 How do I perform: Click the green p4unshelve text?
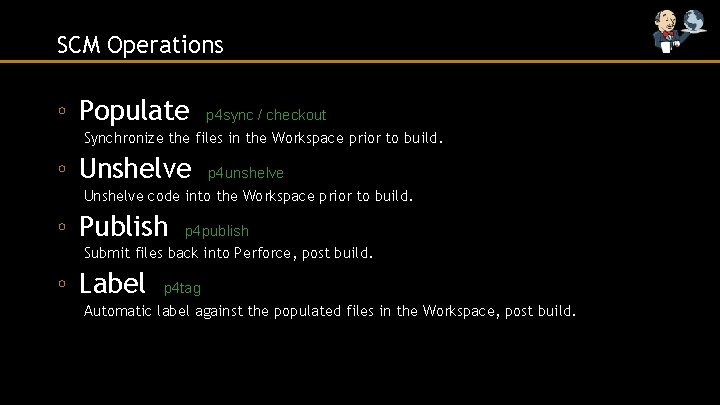246,173
